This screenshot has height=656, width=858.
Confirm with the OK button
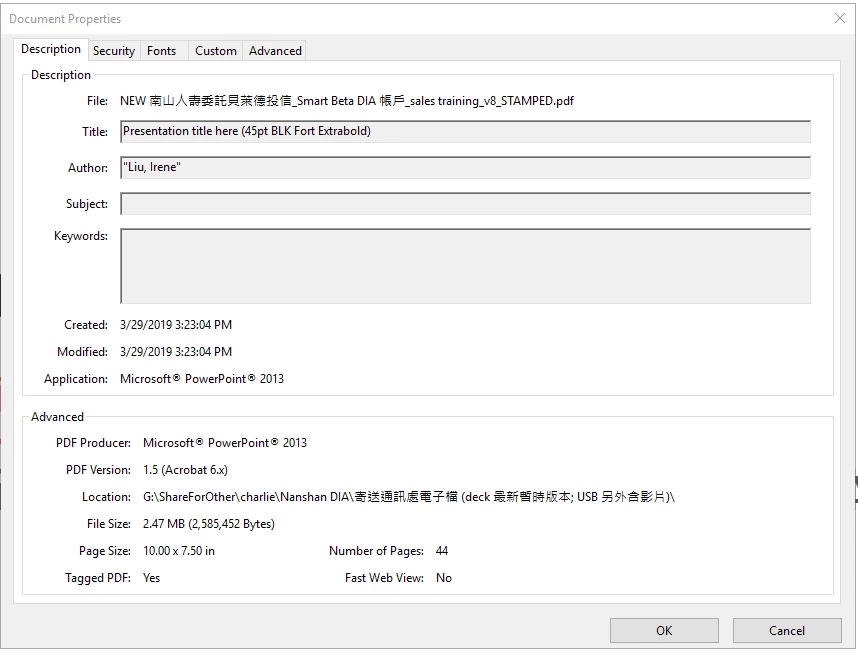[664, 630]
